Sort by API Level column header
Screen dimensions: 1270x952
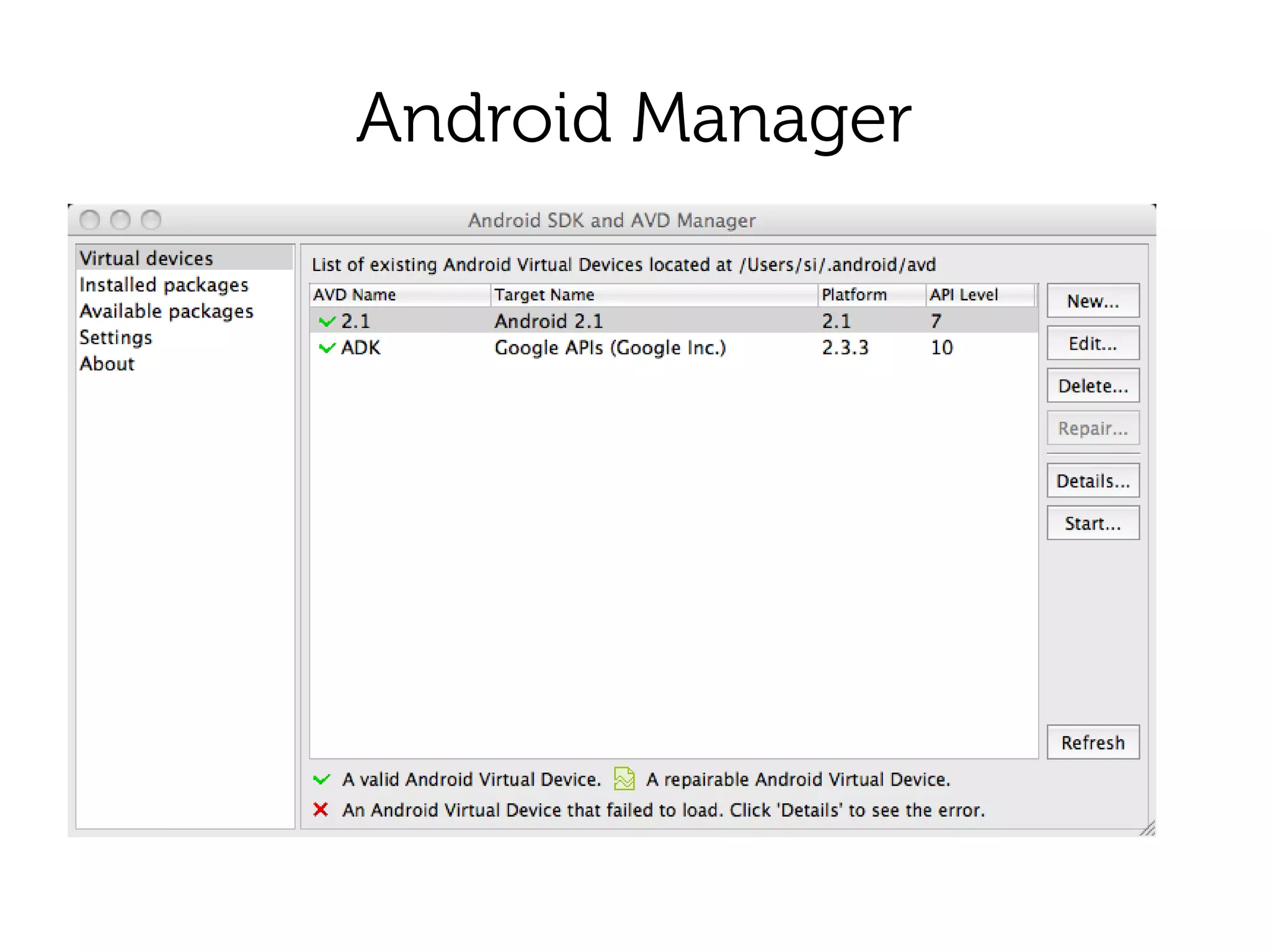tap(980, 295)
